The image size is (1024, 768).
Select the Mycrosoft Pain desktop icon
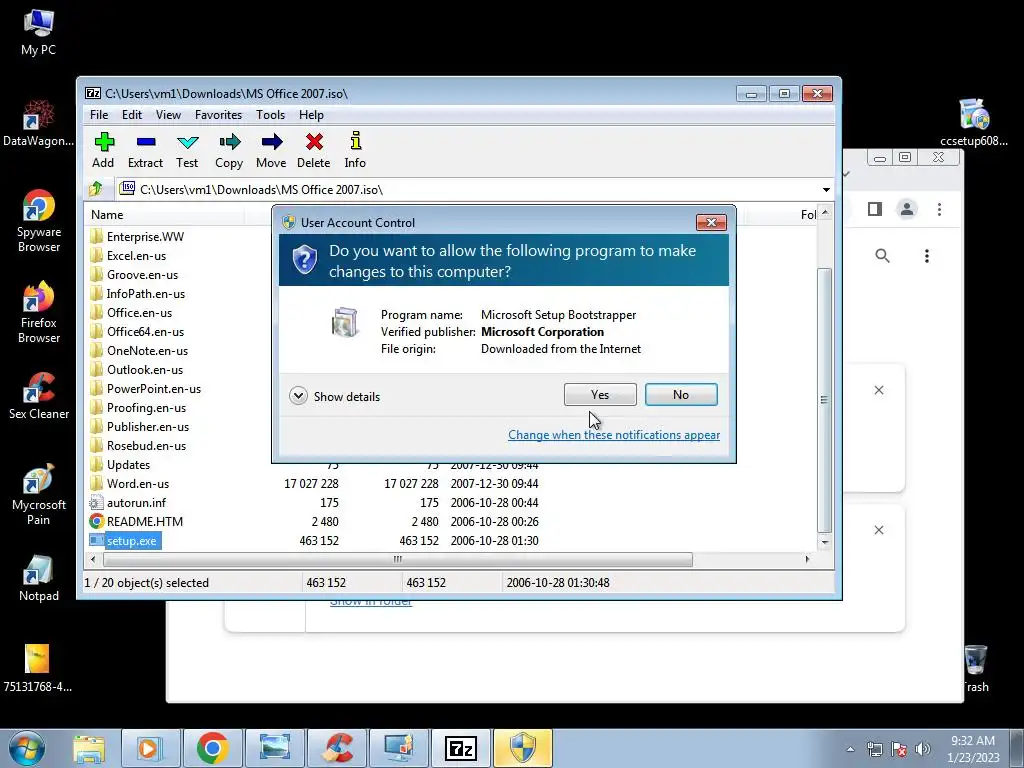(39, 494)
